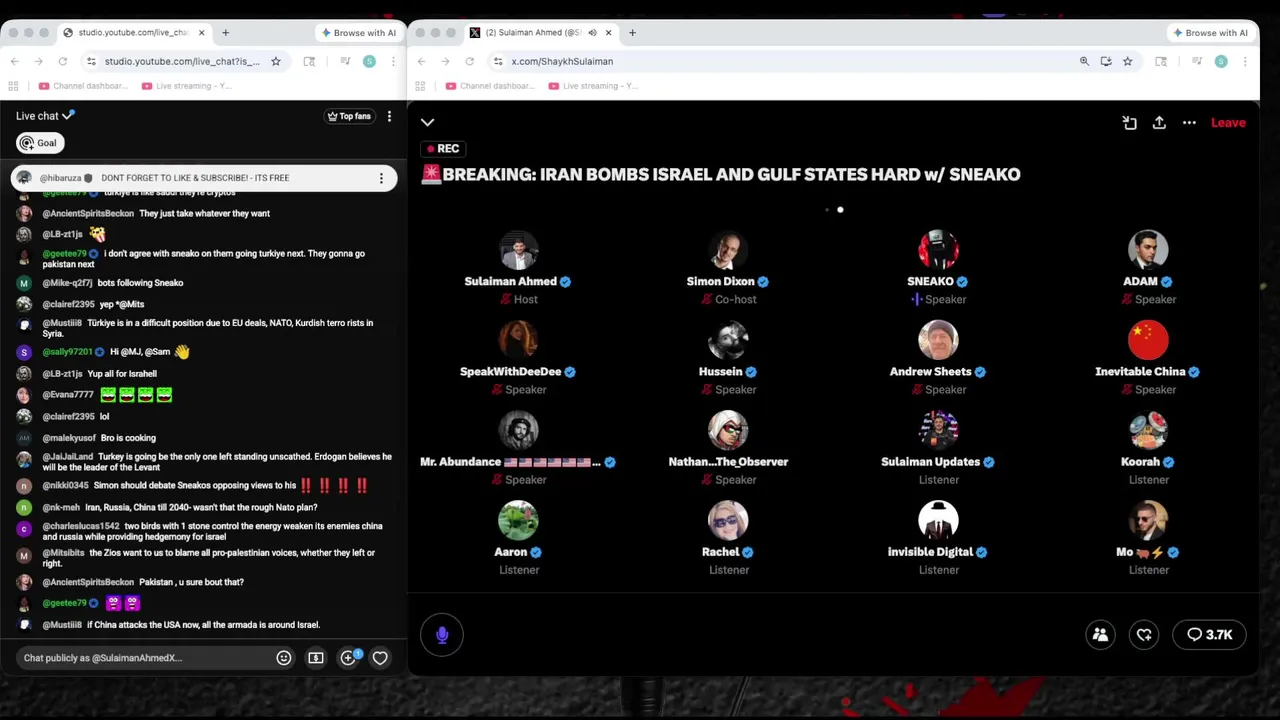The image size is (1280, 720).
Task: Open the emoji picker in chat input
Action: (284, 658)
